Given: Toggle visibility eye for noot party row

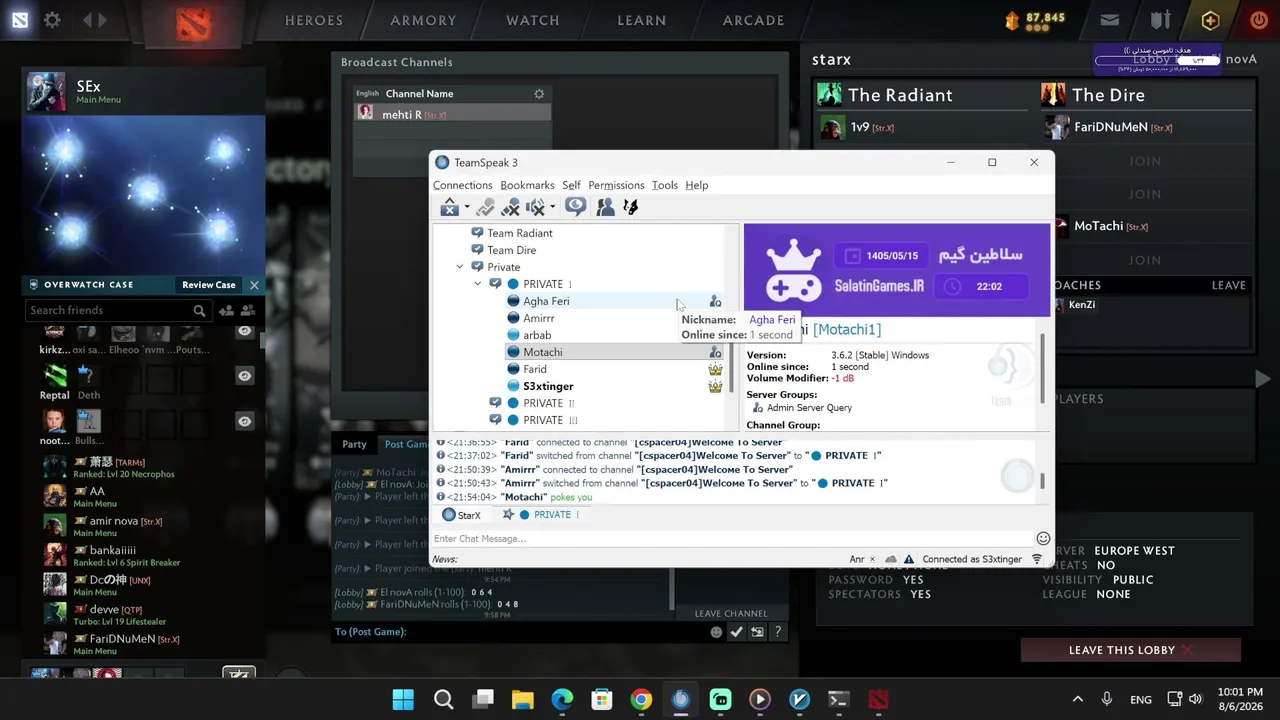Looking at the screenshot, I should [x=245, y=421].
